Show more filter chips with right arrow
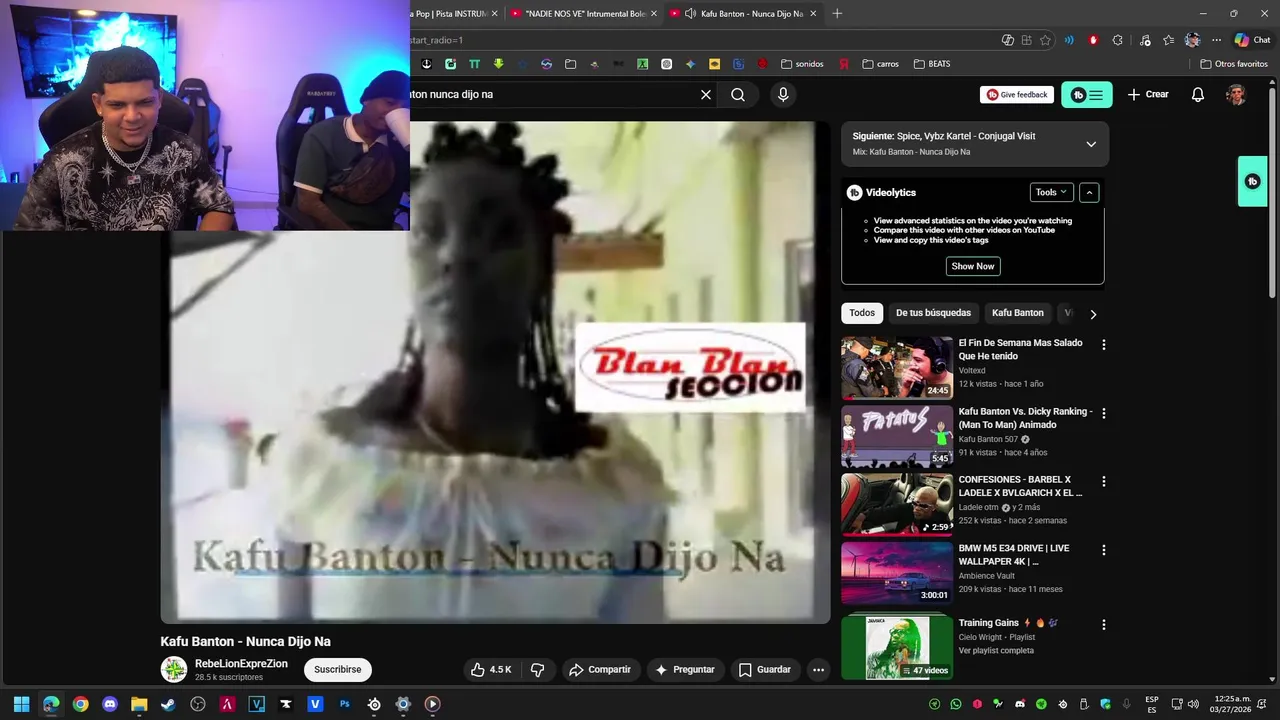Image resolution: width=1280 pixels, height=720 pixels. (1093, 314)
